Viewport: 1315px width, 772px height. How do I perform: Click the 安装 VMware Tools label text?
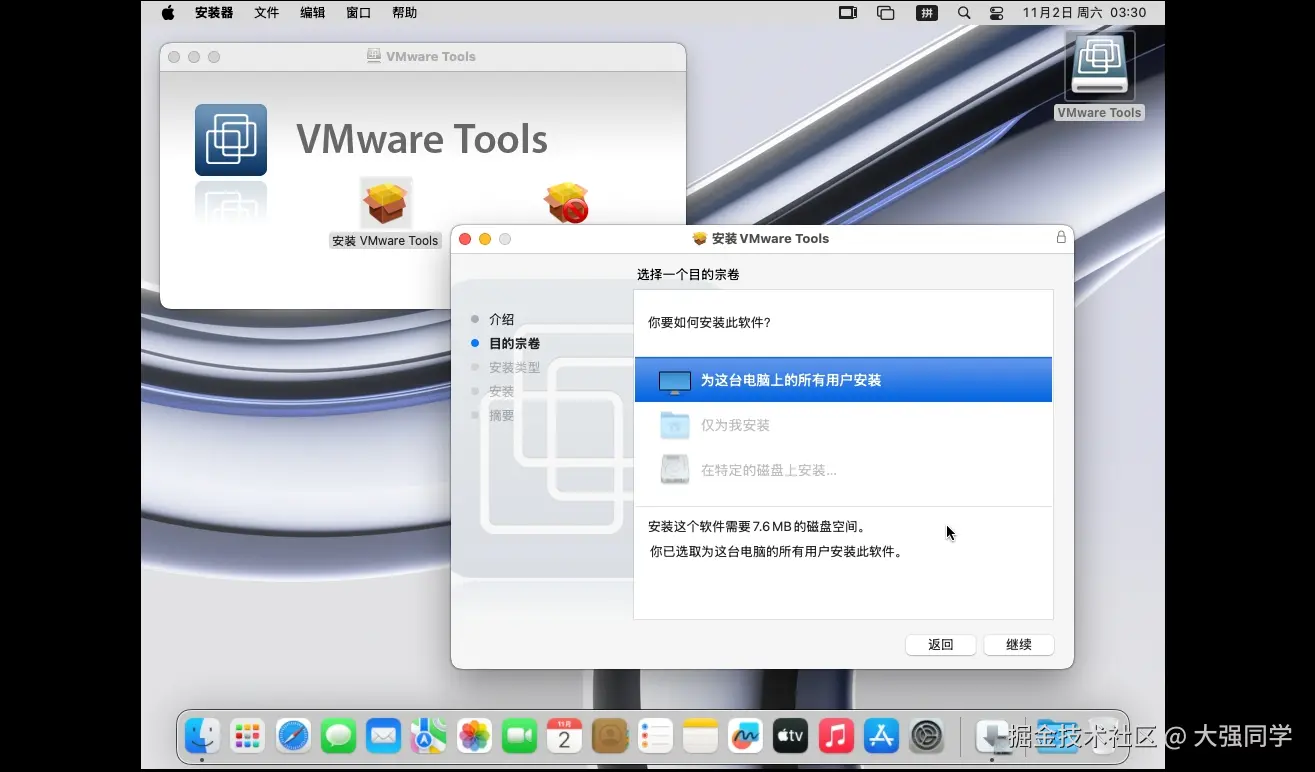coord(385,241)
